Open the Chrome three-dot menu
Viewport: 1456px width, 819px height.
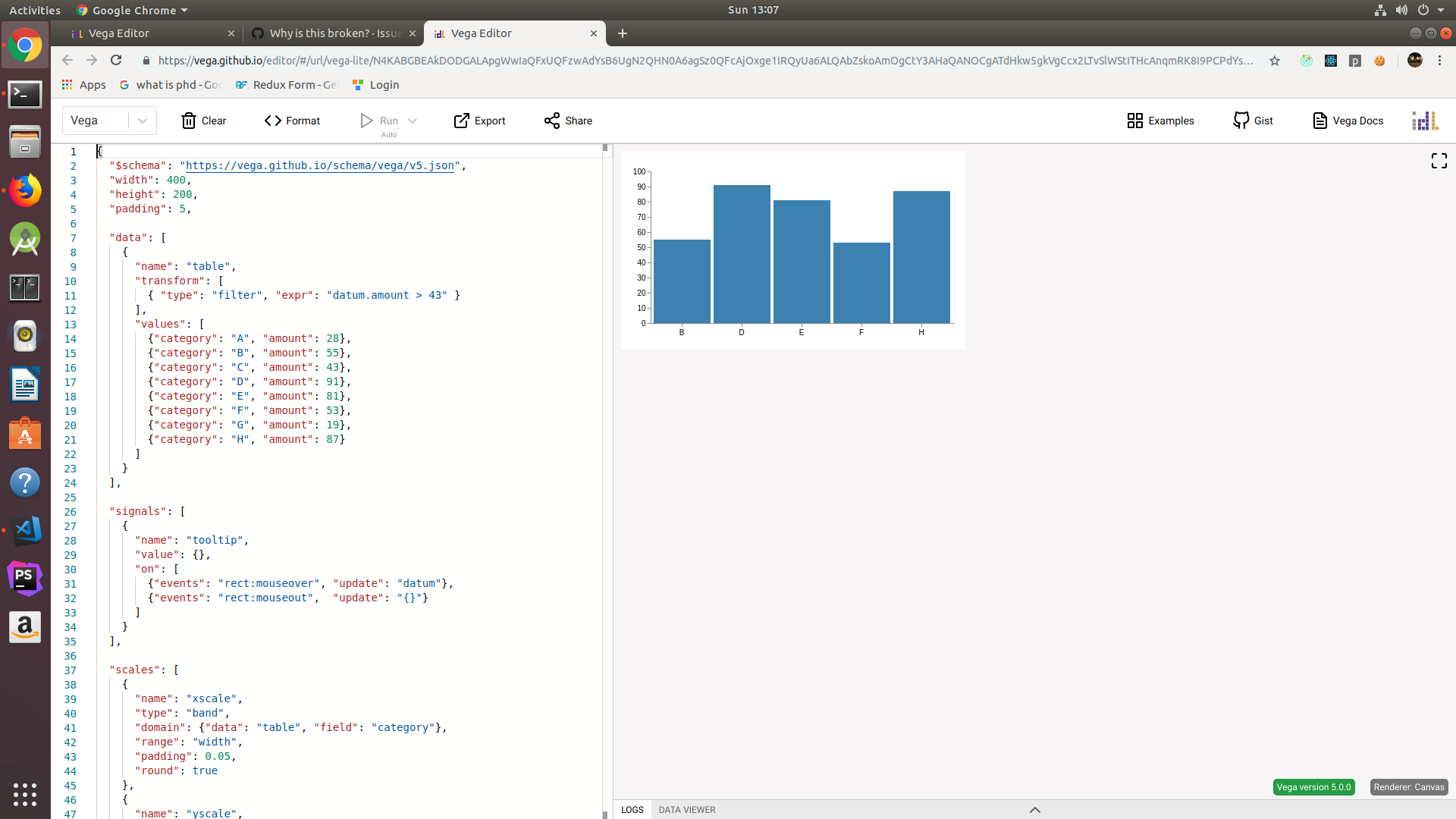coord(1439,61)
